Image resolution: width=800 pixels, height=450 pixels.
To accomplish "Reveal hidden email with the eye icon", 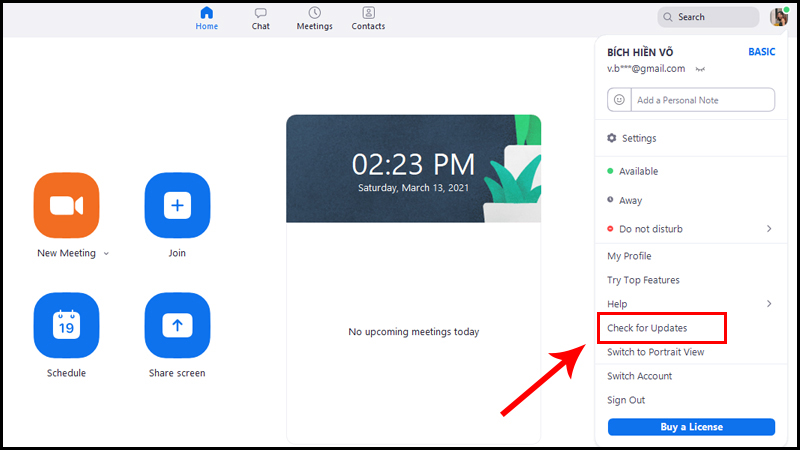I will point(700,69).
